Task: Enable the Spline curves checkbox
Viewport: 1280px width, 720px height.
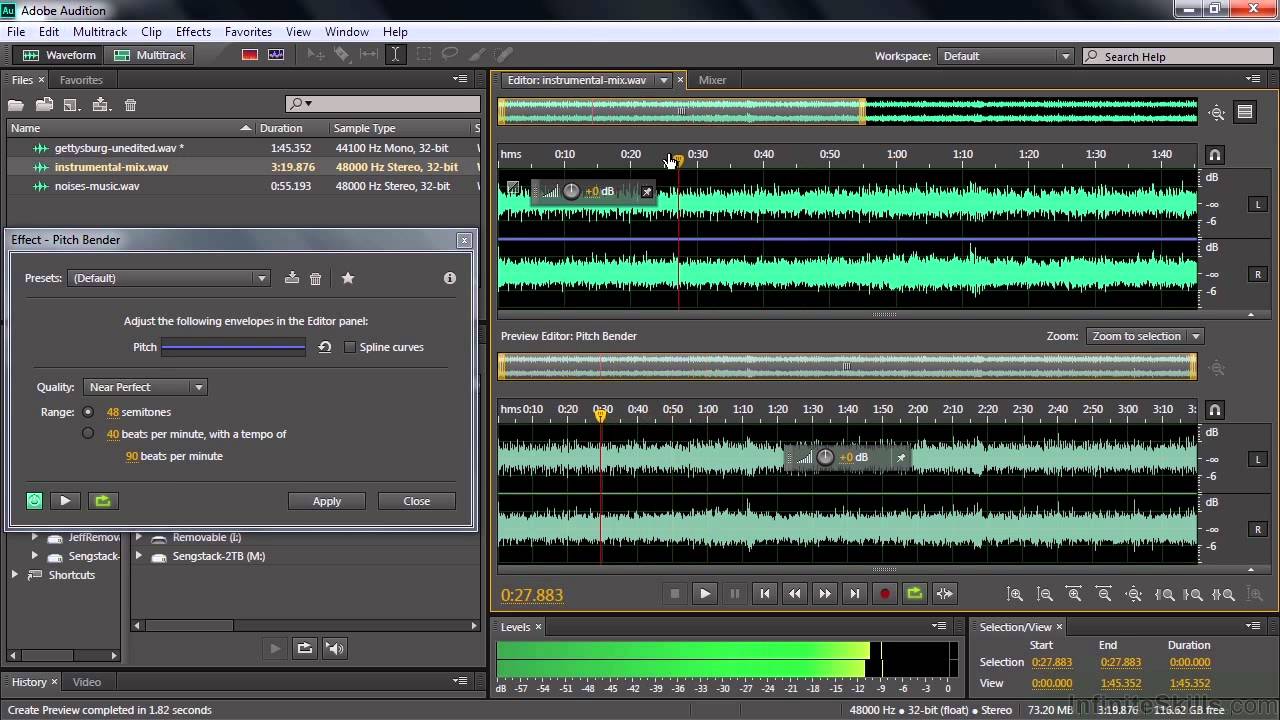Action: pos(349,347)
